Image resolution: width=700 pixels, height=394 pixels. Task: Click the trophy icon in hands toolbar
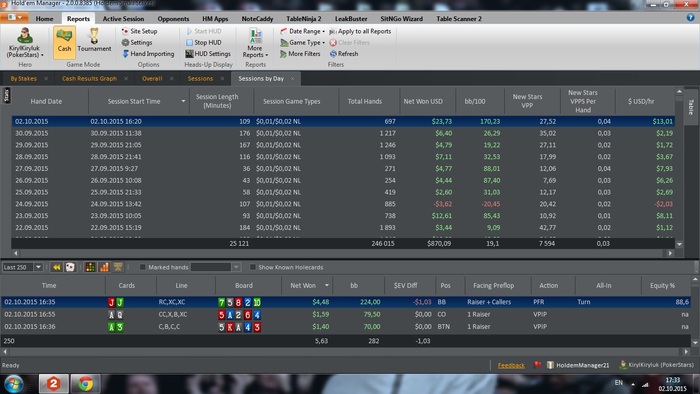pyautogui.click(x=118, y=267)
